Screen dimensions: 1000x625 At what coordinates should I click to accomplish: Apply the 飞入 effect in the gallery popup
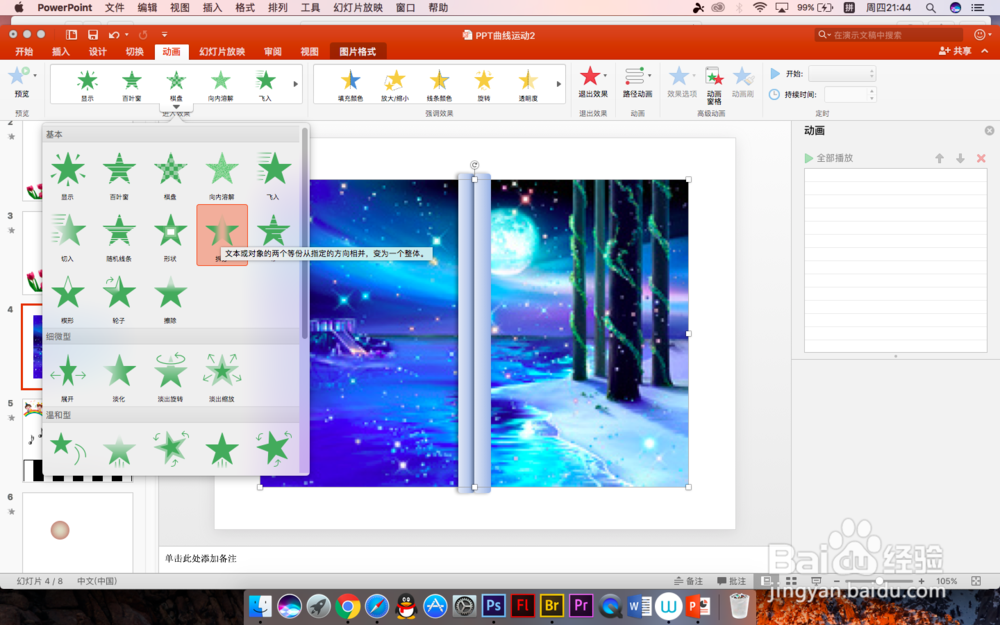(x=273, y=175)
